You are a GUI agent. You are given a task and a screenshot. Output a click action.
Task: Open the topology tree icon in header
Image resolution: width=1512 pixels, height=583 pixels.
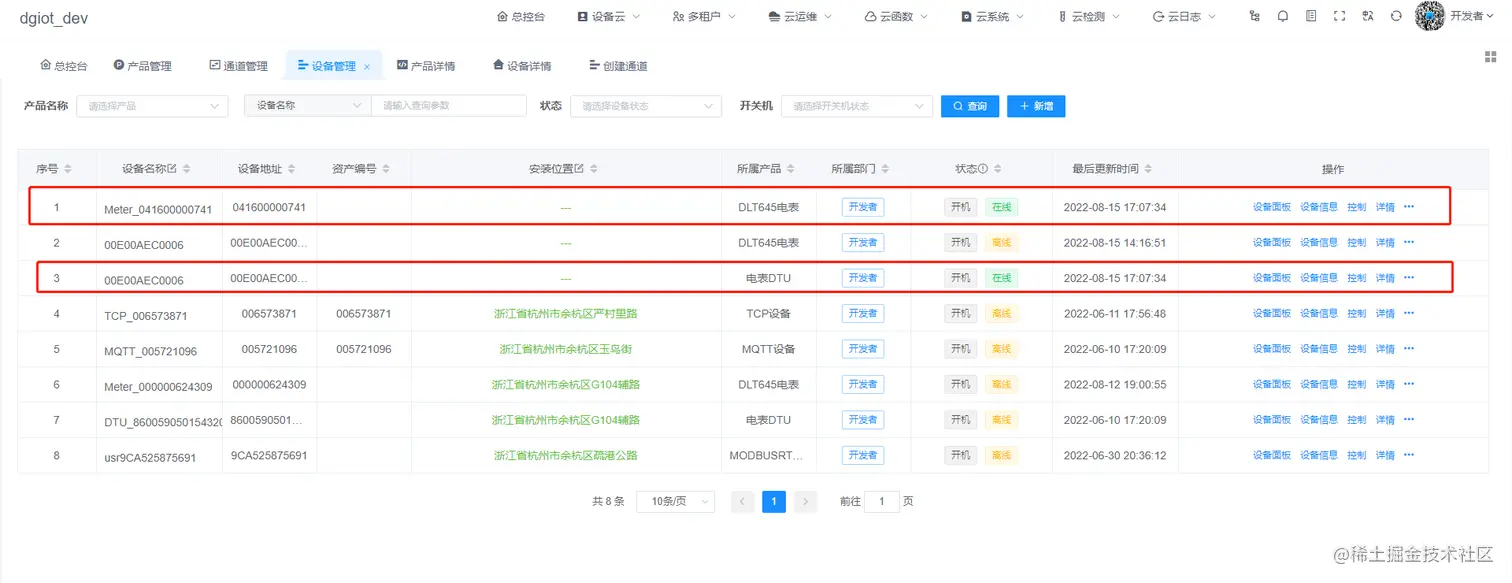1255,16
